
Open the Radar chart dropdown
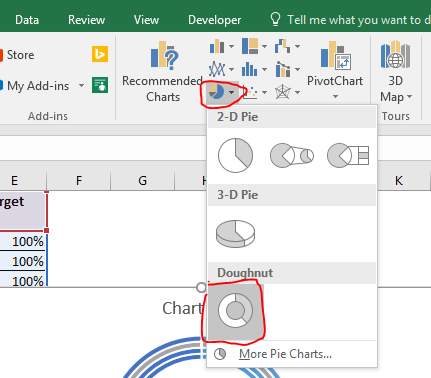pos(288,92)
